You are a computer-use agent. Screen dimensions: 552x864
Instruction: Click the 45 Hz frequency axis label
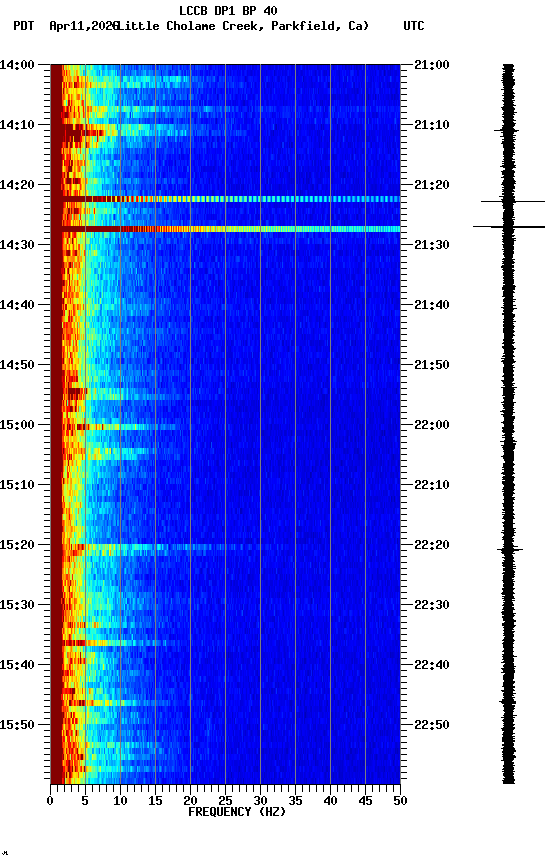(x=365, y=801)
